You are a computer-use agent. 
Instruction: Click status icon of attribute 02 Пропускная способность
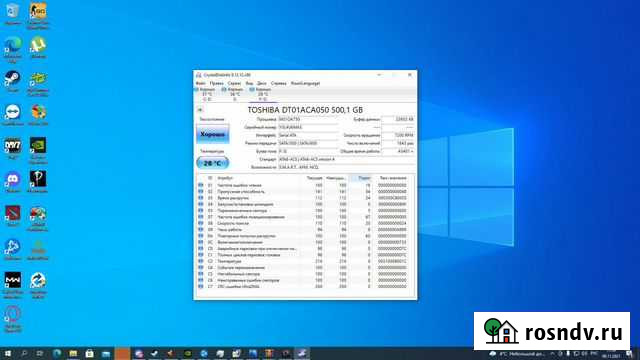click(200, 191)
